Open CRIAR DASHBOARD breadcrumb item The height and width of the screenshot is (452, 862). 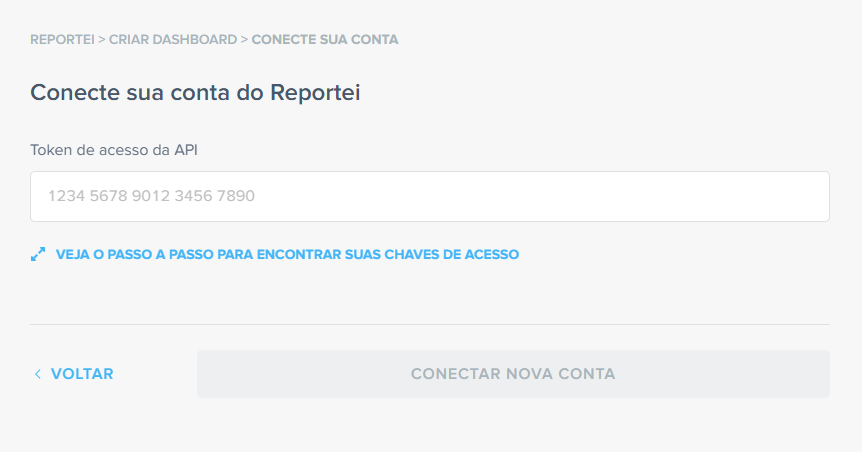click(173, 40)
